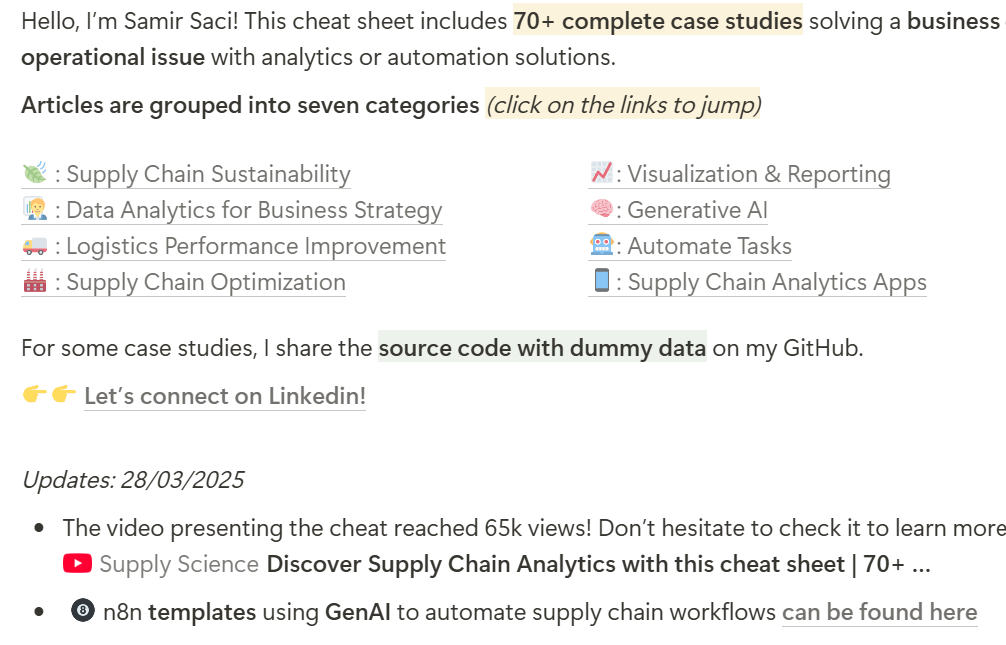
Task: Click the phone emoji beside Supply Chain Analytics Apps
Action: 601,282
